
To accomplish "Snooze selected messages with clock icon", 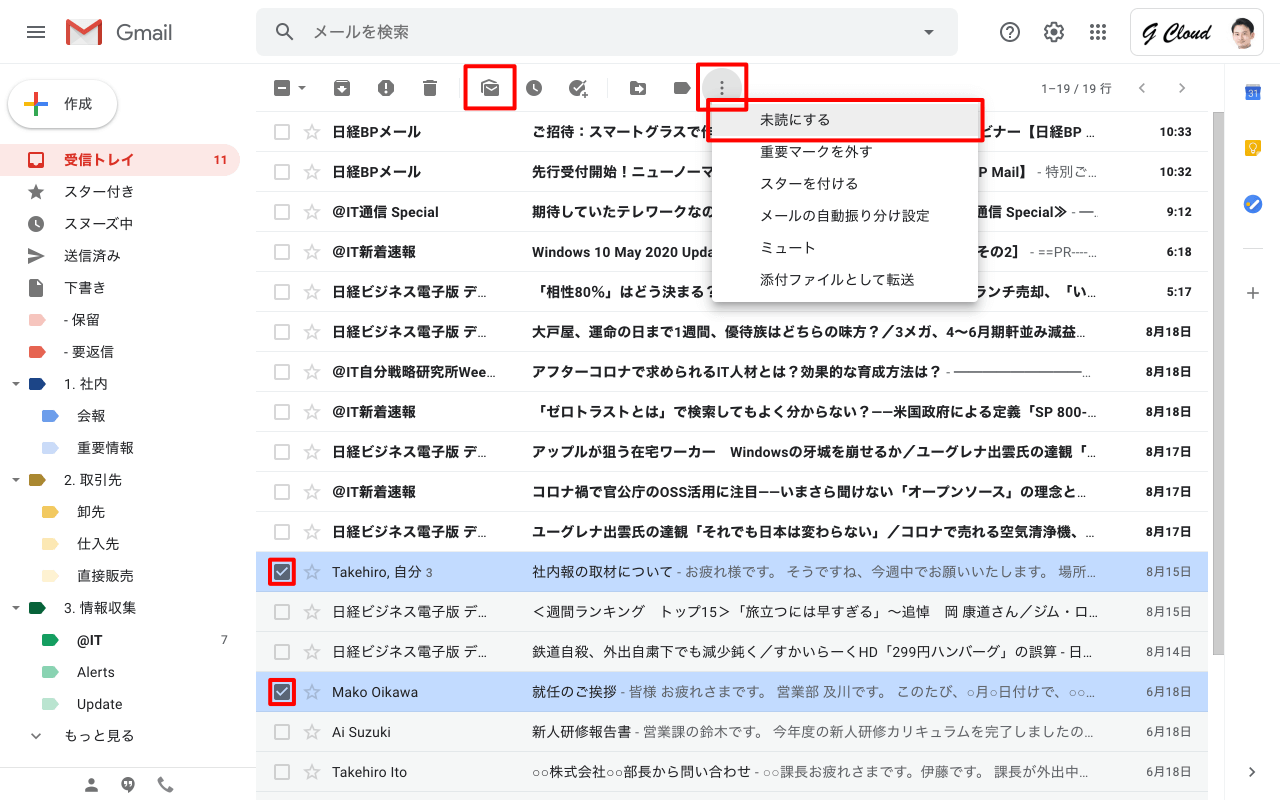I will point(534,88).
